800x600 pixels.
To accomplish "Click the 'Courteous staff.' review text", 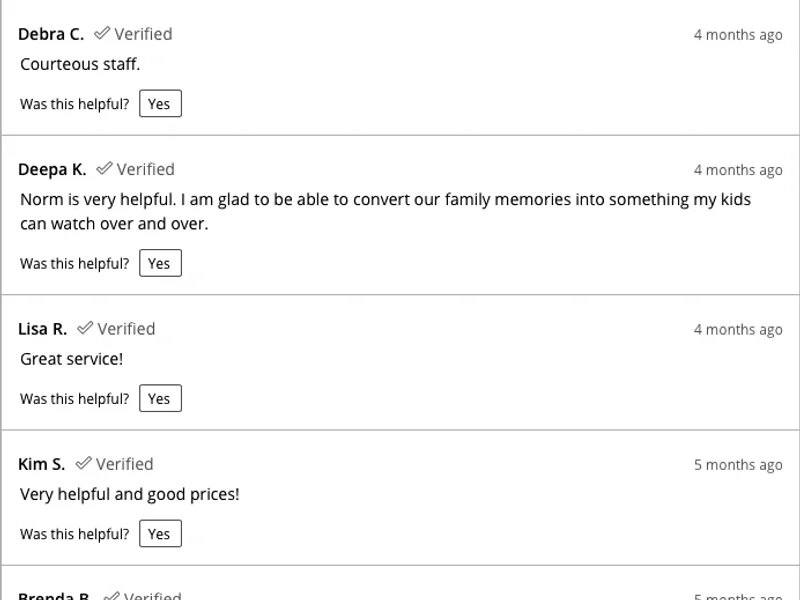I will point(80,64).
